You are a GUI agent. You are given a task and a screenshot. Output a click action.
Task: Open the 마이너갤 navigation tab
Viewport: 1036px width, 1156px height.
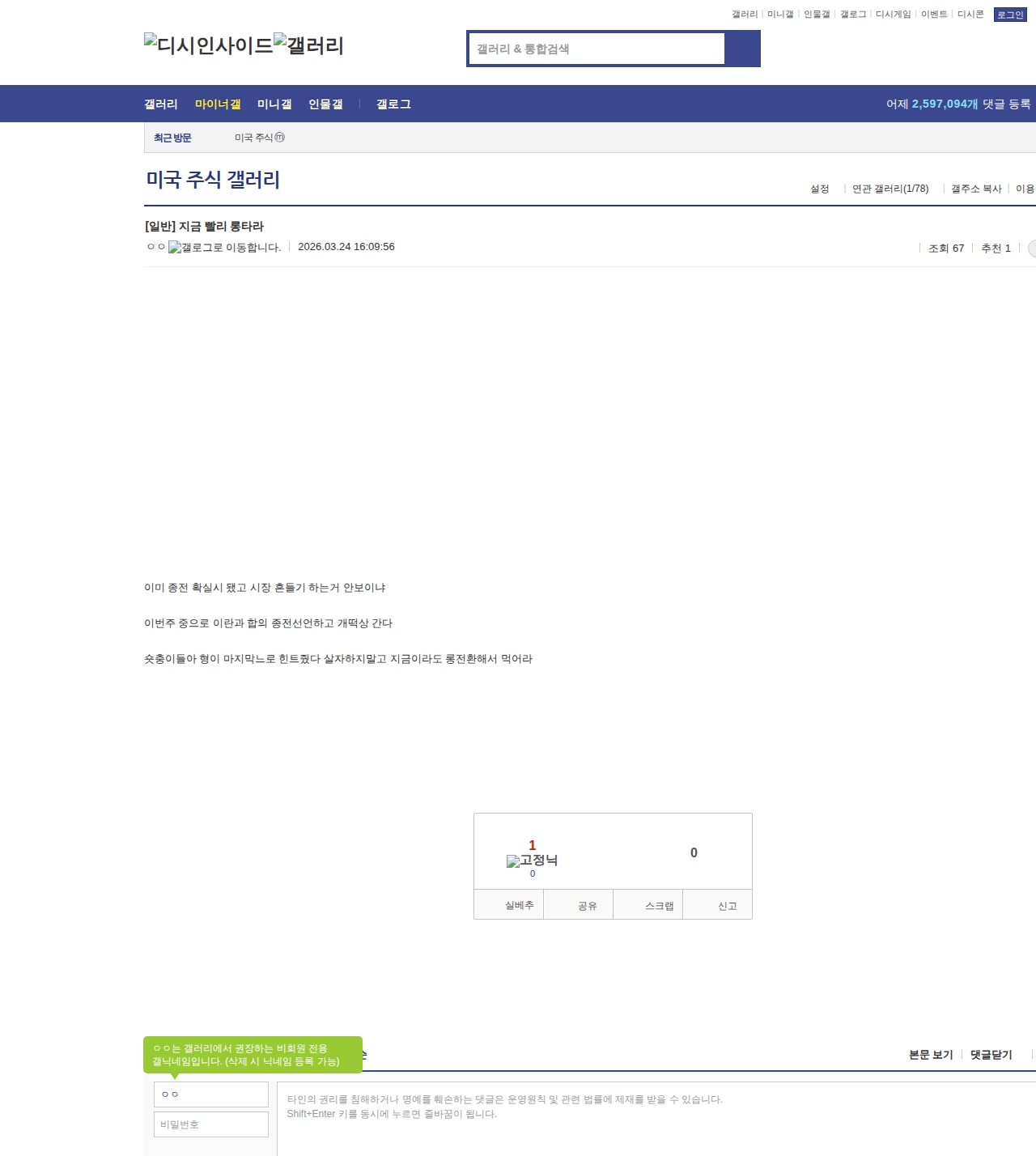pyautogui.click(x=218, y=104)
